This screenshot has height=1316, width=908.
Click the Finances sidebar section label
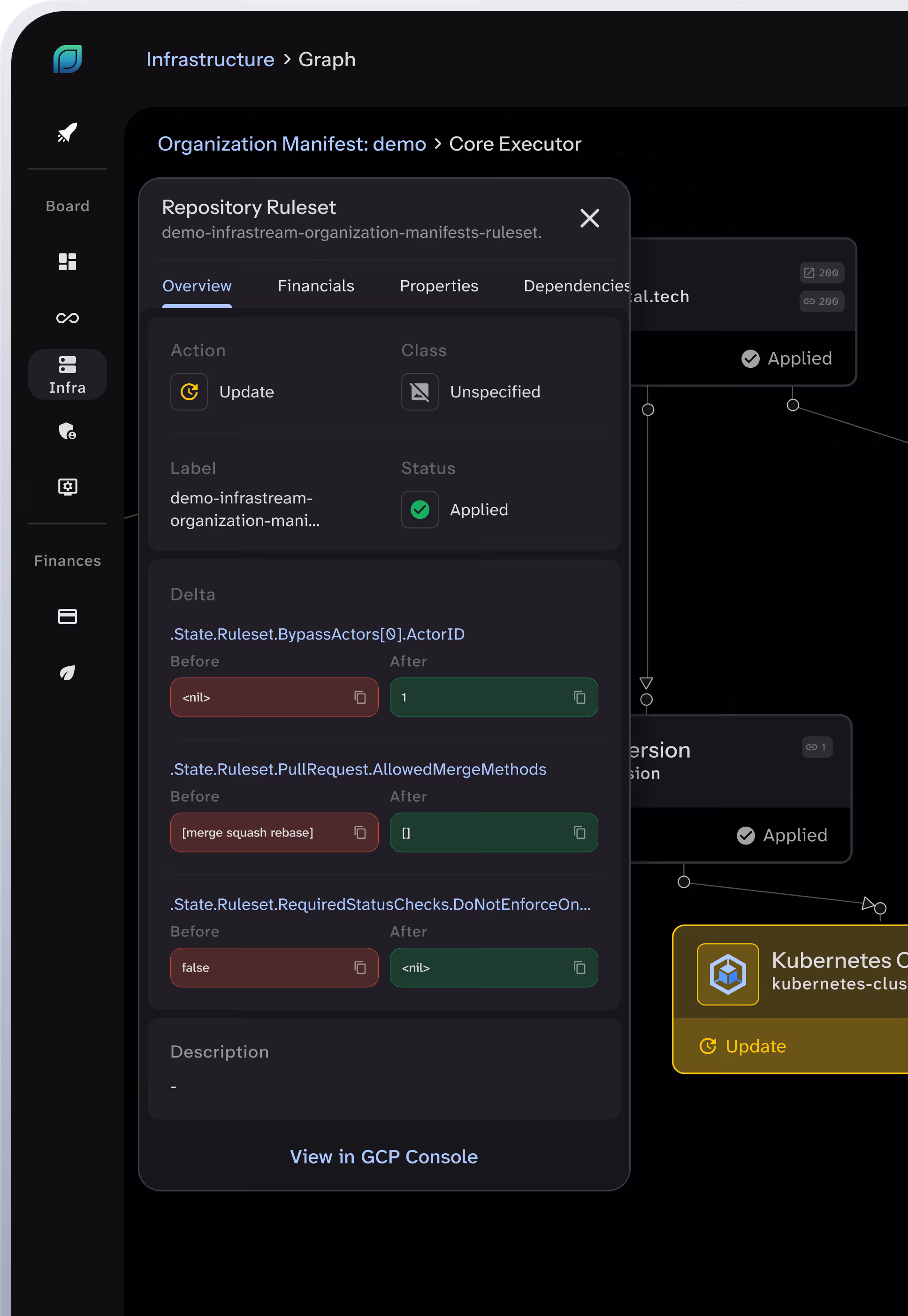(x=67, y=561)
